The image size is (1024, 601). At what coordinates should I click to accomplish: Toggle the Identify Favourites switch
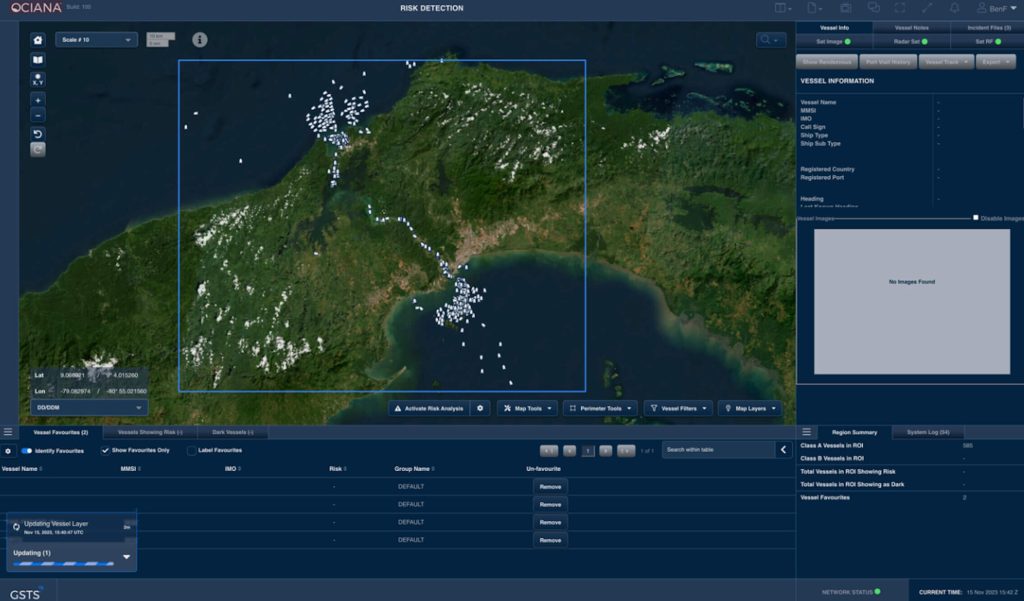pyautogui.click(x=27, y=451)
